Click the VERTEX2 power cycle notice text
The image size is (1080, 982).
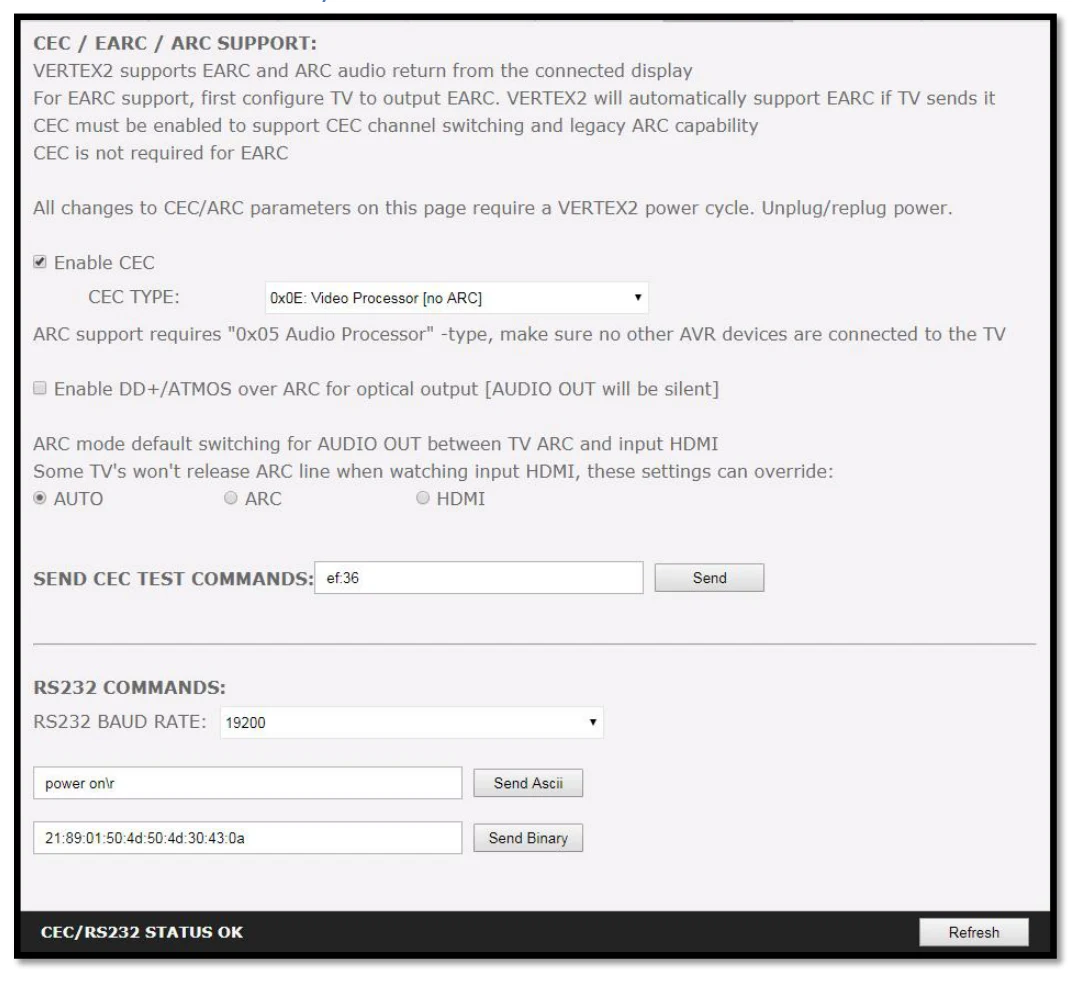click(x=492, y=208)
